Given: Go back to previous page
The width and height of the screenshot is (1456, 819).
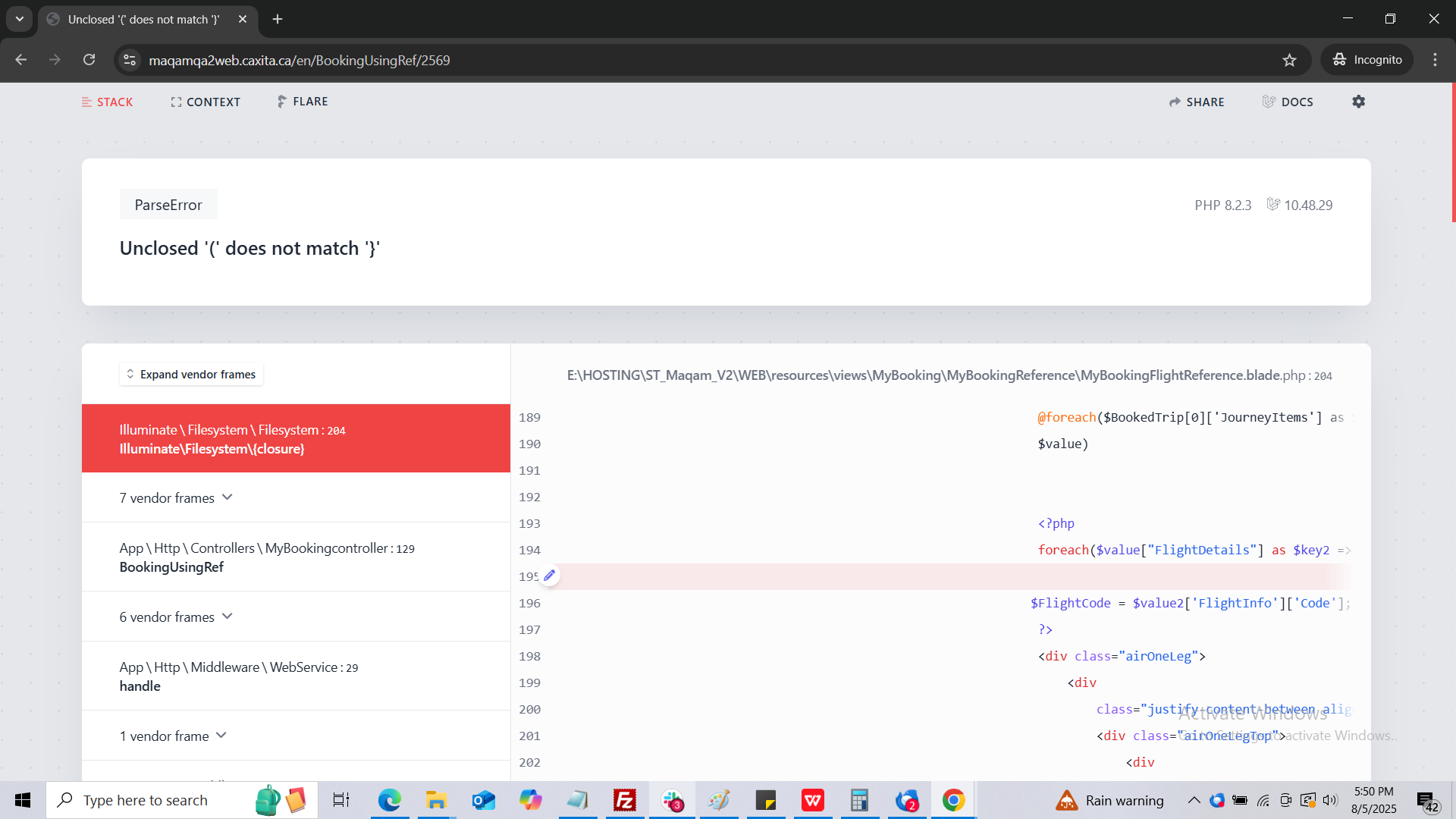Looking at the screenshot, I should coord(21,60).
